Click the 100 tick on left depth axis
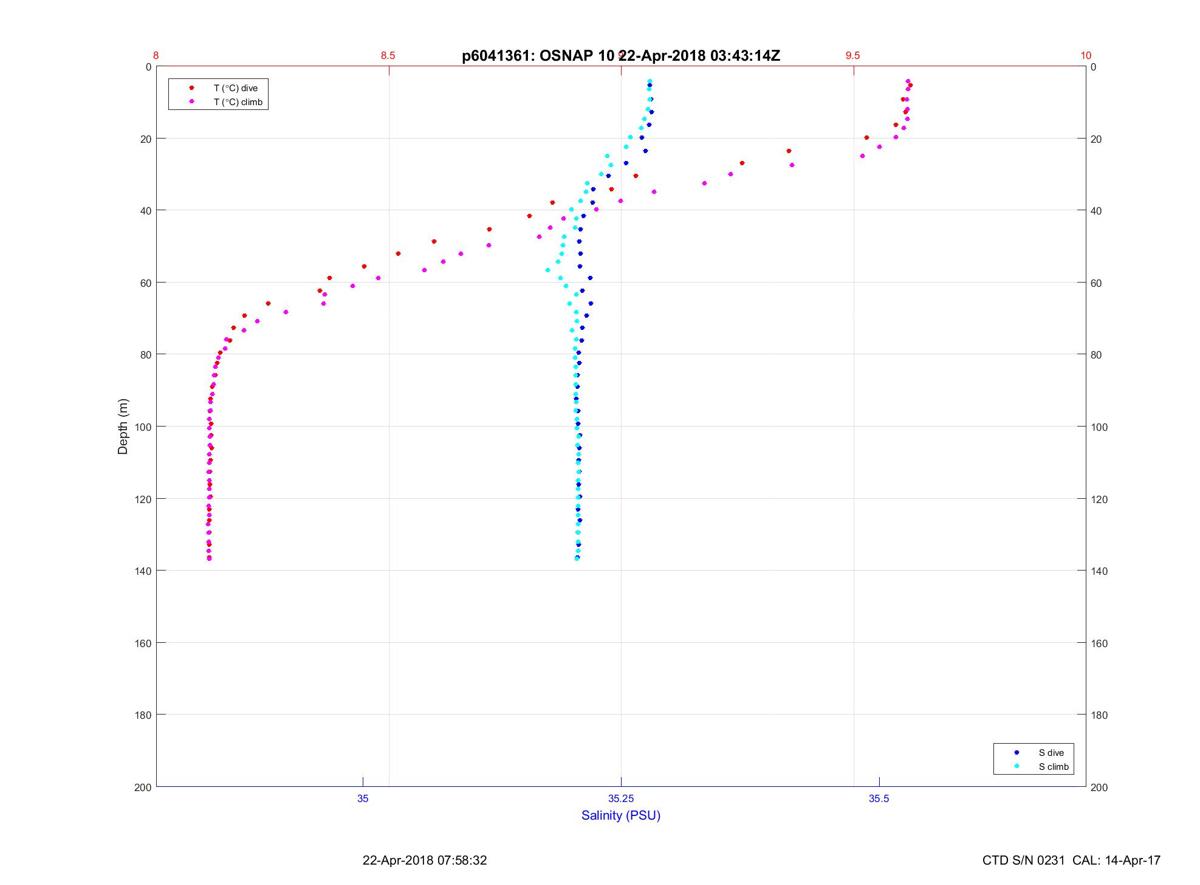The width and height of the screenshot is (1200, 885). tap(143, 427)
